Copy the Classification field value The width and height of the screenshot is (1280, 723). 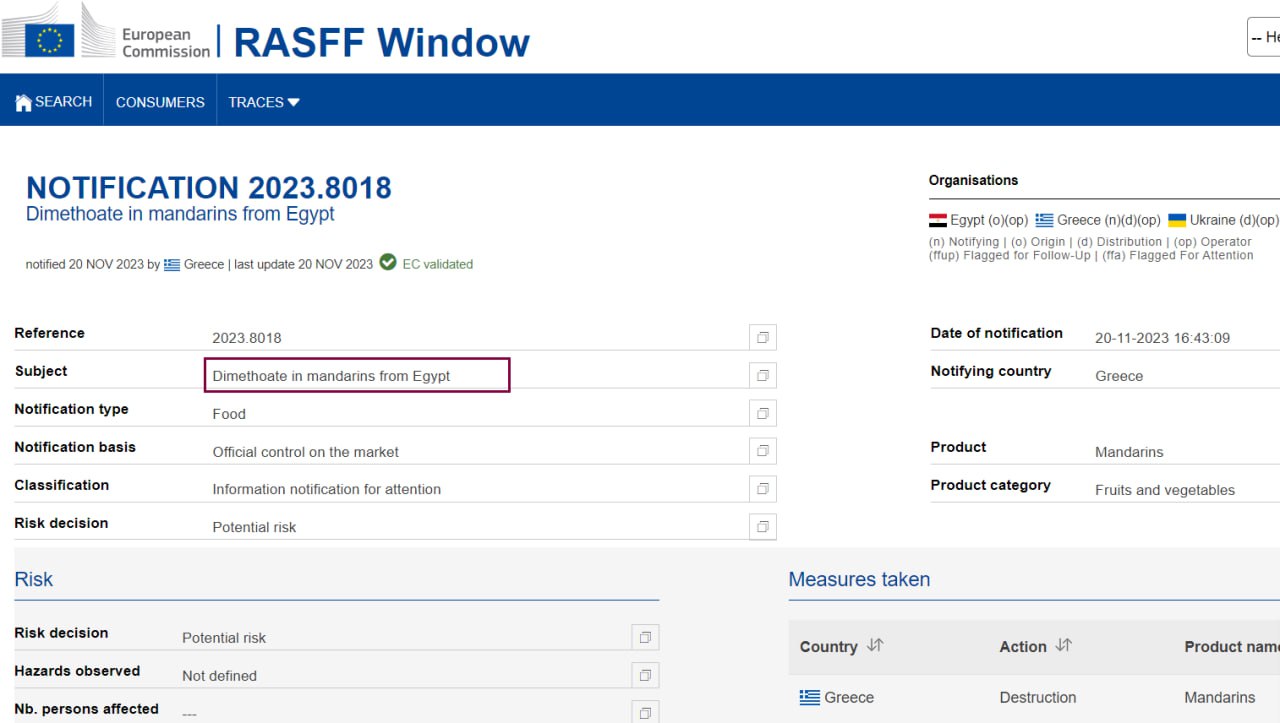coord(762,489)
